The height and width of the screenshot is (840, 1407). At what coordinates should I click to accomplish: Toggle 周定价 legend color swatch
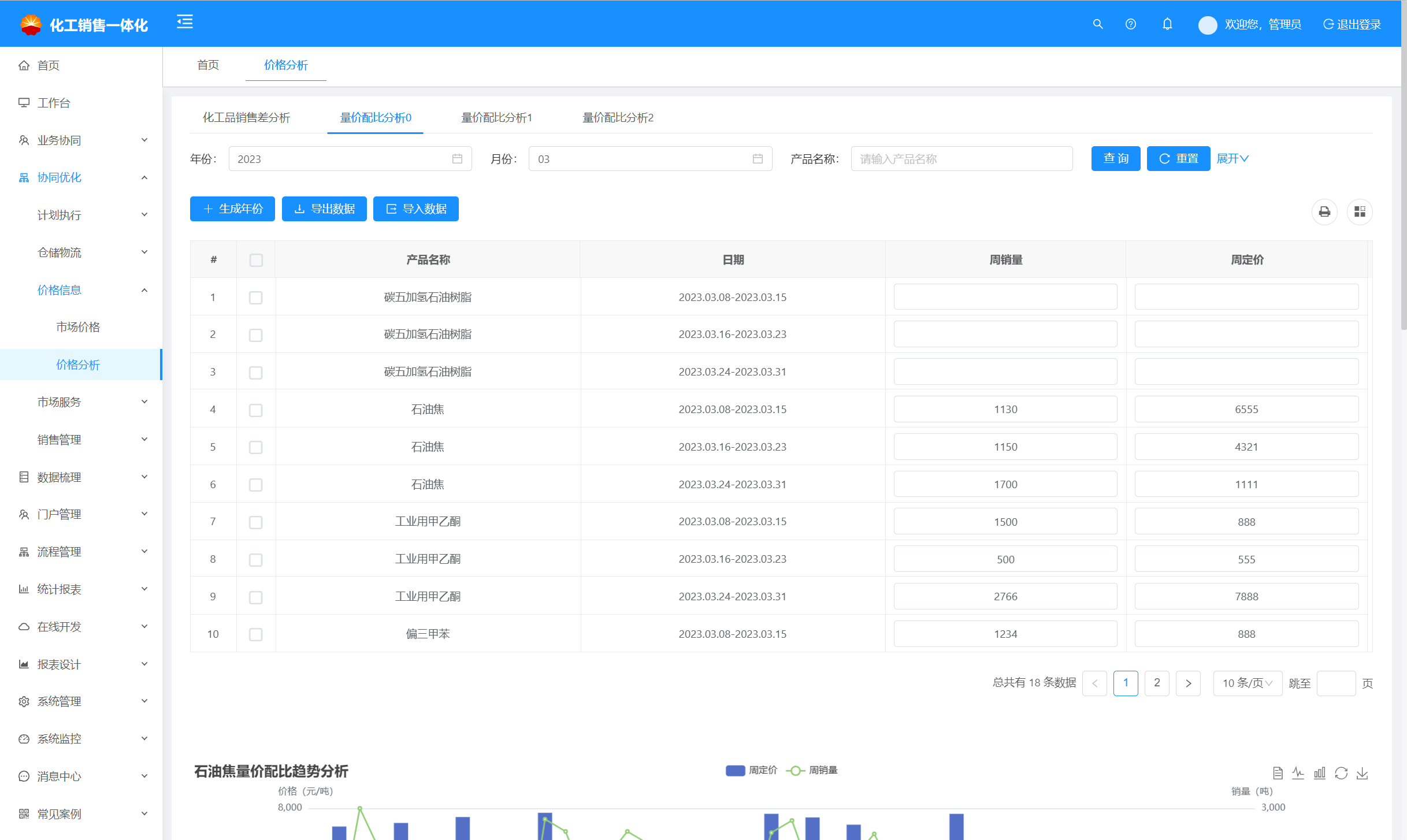pos(735,771)
